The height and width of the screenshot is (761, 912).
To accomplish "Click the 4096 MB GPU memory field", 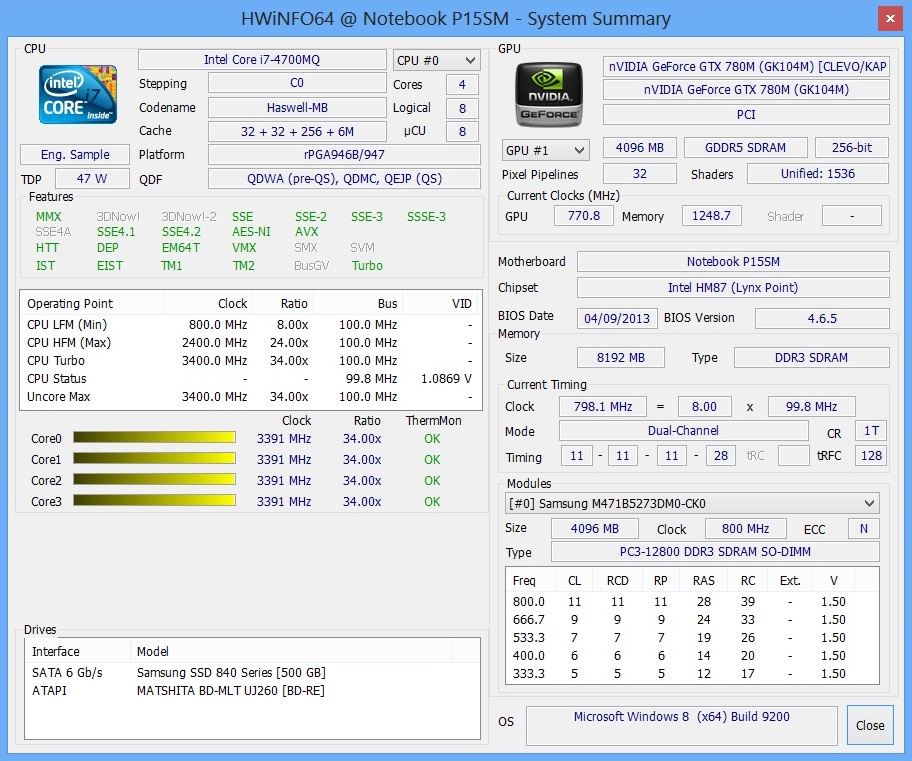I will (640, 148).
